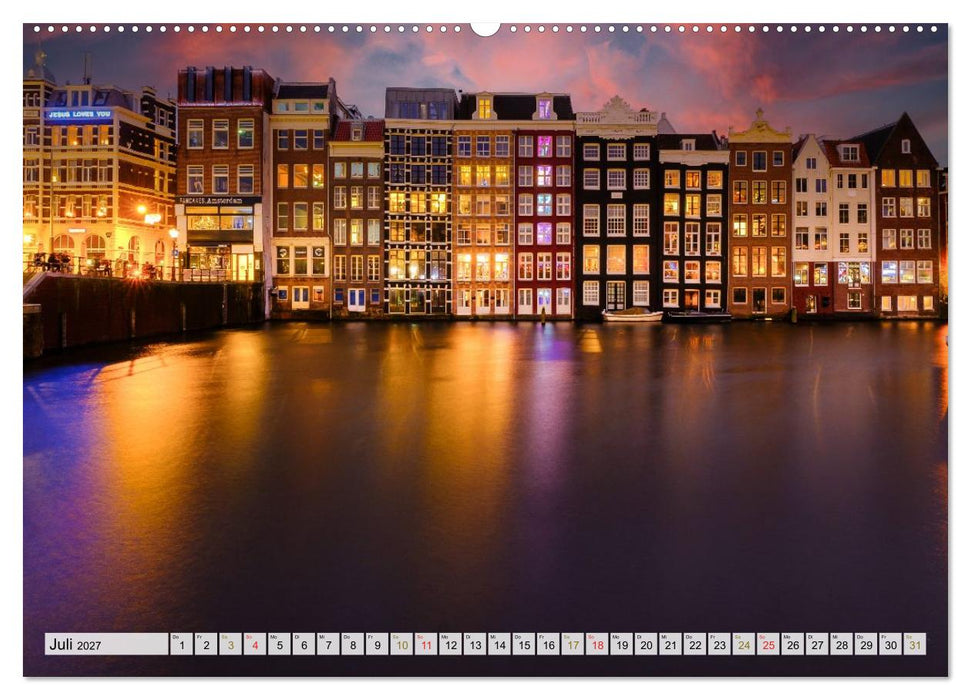Pick day 16 in the date strip

(548, 644)
